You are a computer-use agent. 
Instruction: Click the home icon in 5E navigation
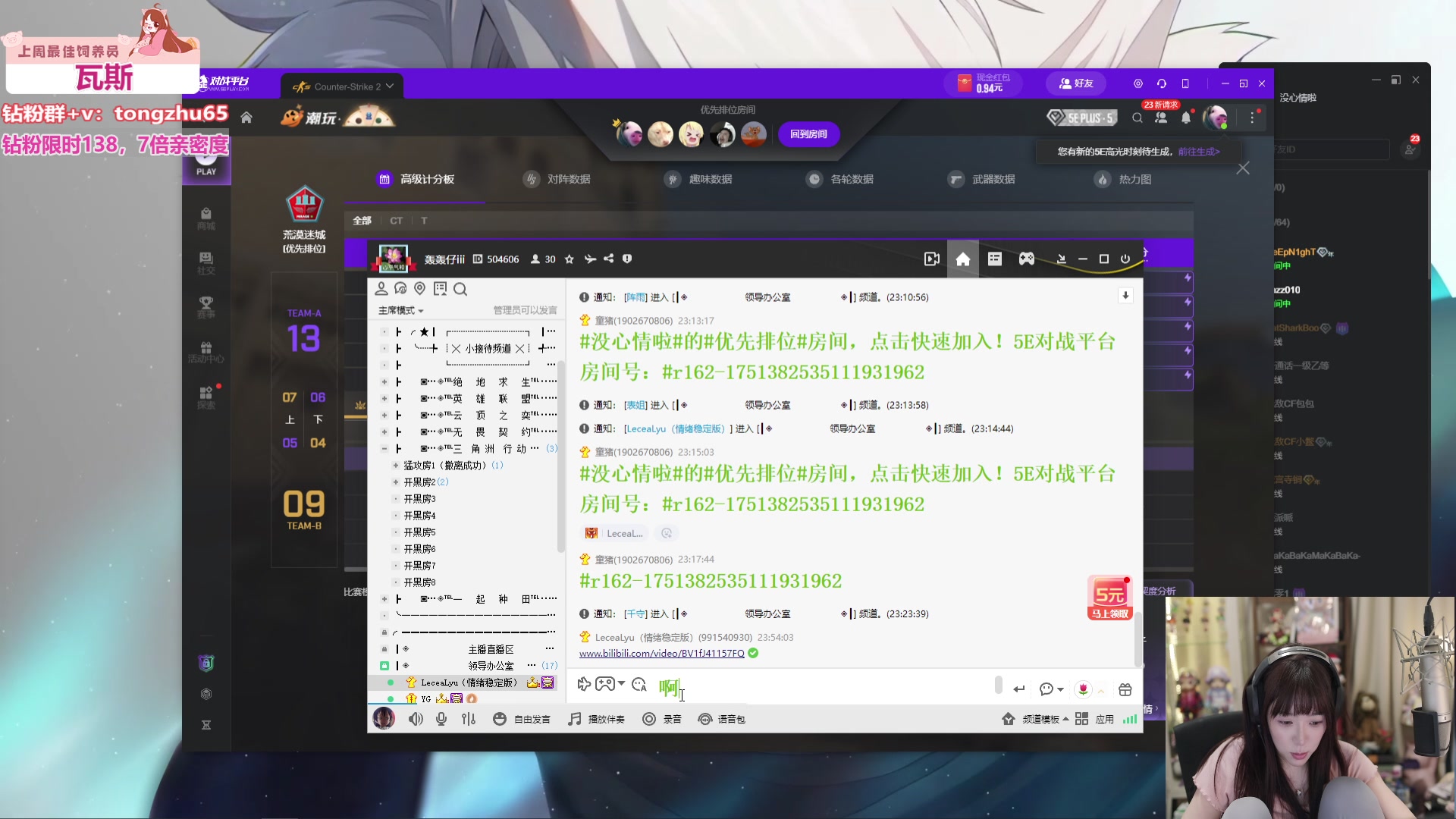[246, 118]
